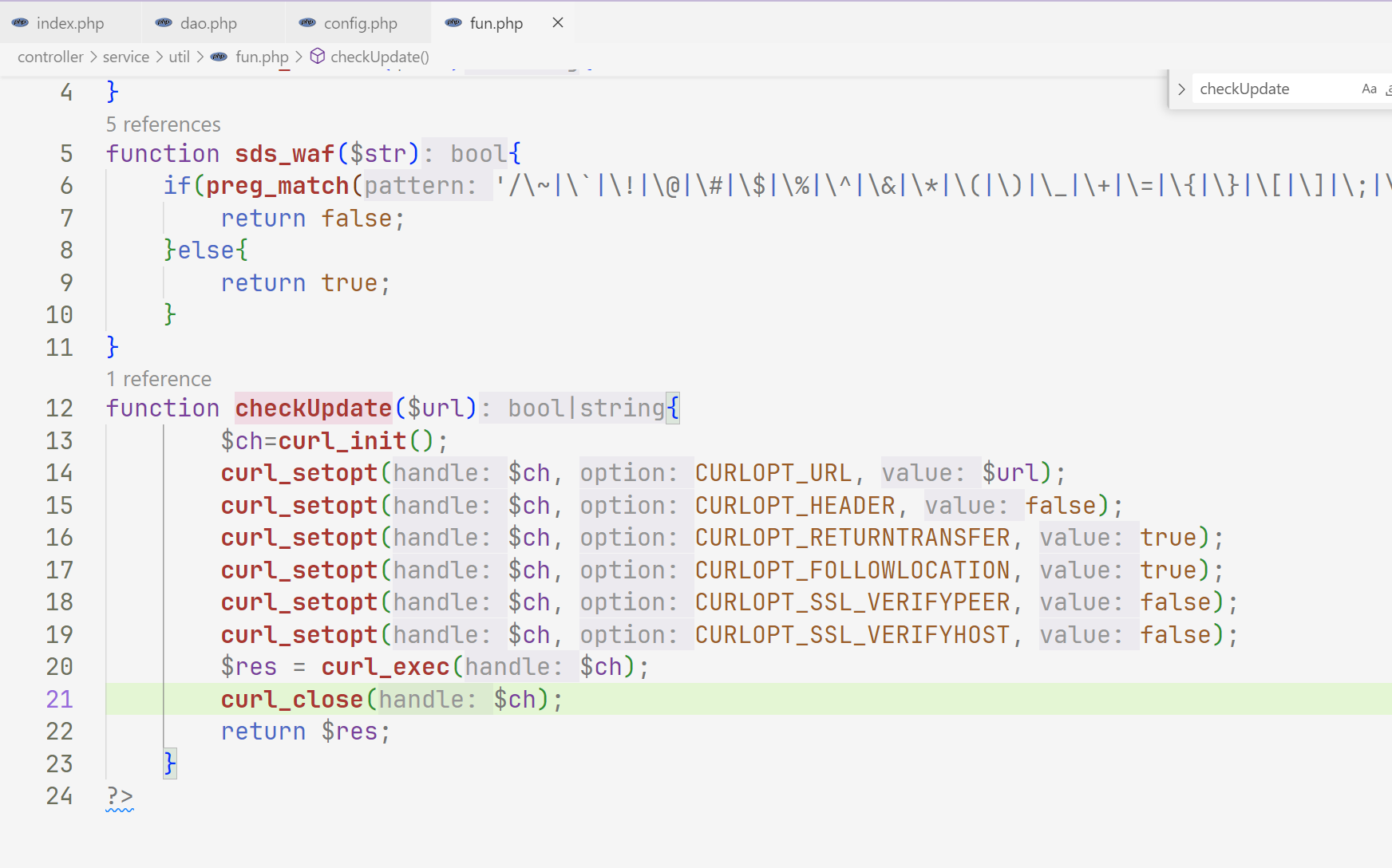Place cursor on sds_waf function name
The height and width of the screenshot is (868, 1392).
tap(285, 154)
